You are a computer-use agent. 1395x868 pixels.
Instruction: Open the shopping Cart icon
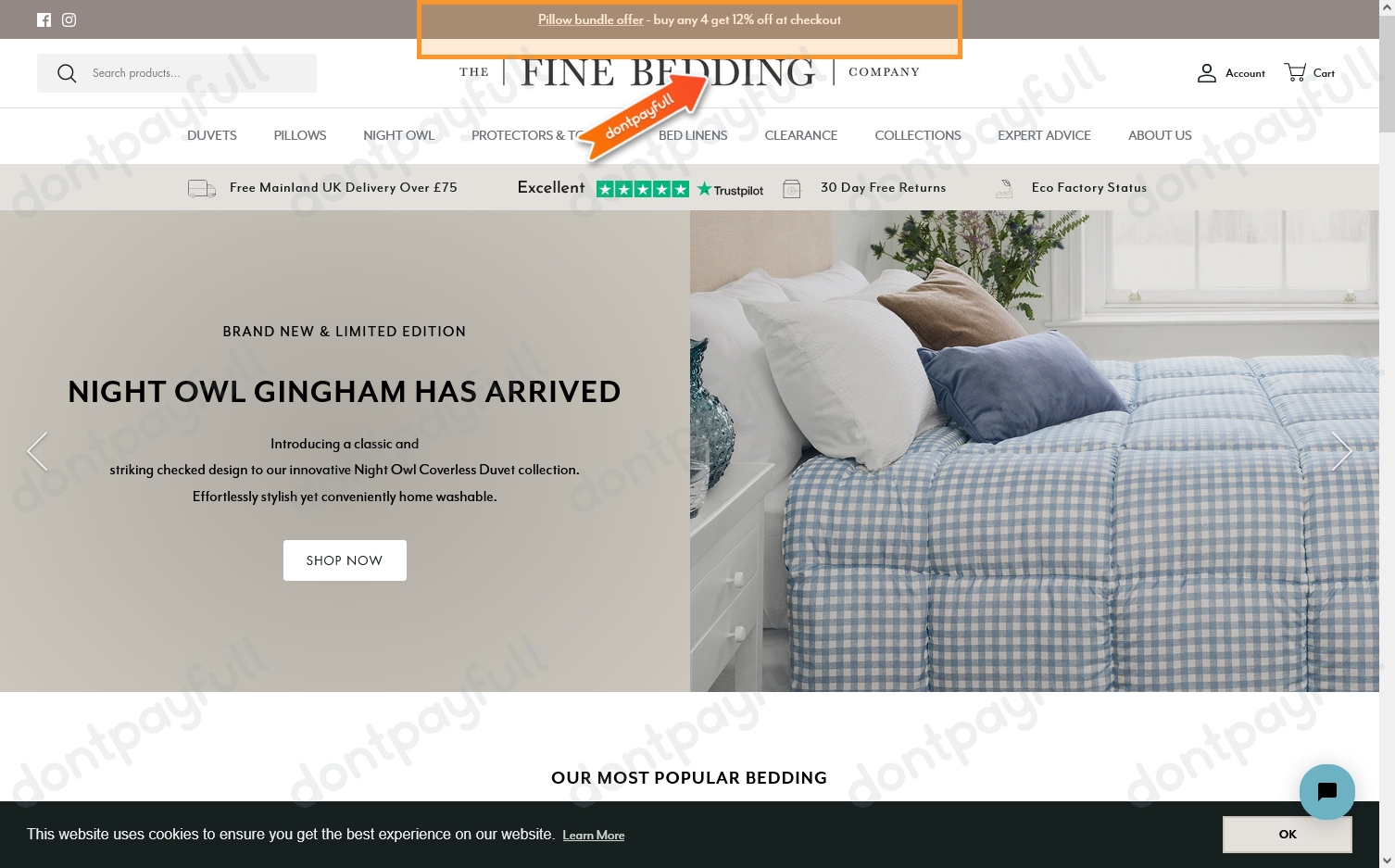tap(1295, 72)
